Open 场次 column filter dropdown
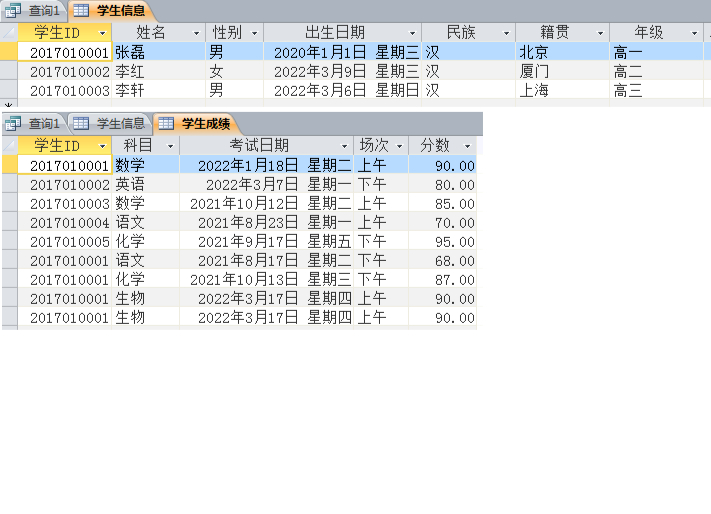The width and height of the screenshot is (711, 514). [x=399, y=146]
